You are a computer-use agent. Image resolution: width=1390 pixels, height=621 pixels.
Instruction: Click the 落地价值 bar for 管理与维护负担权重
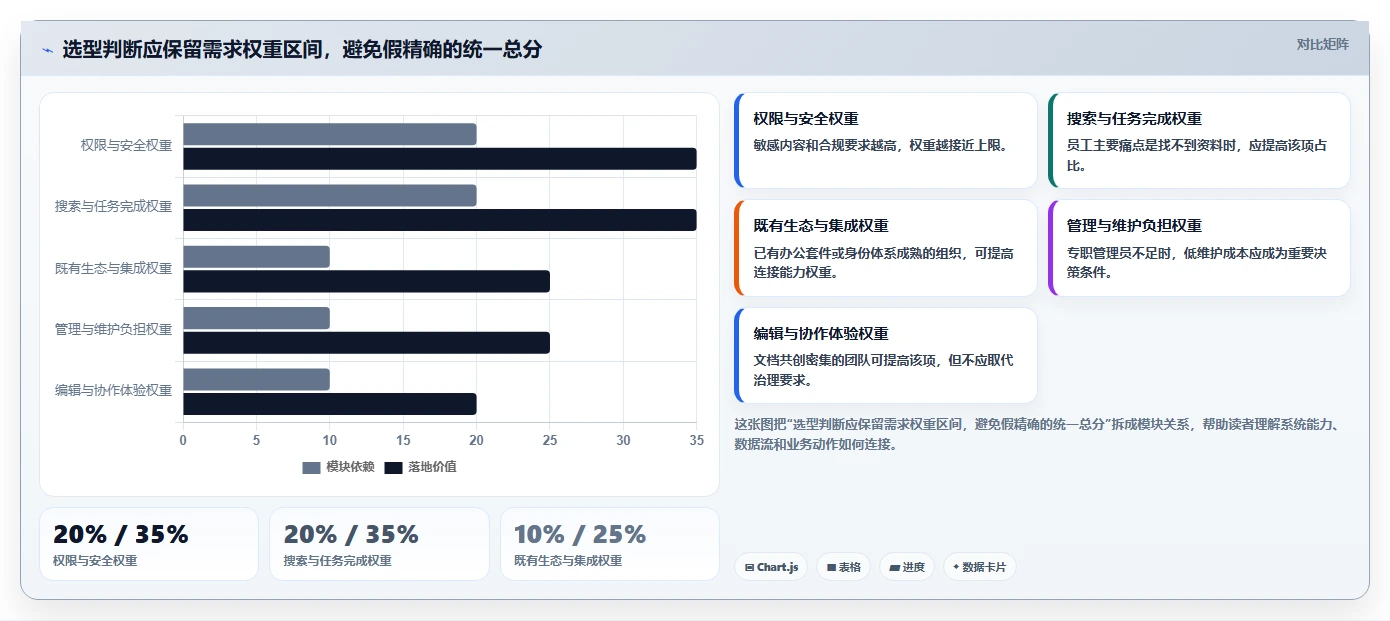coord(366,343)
